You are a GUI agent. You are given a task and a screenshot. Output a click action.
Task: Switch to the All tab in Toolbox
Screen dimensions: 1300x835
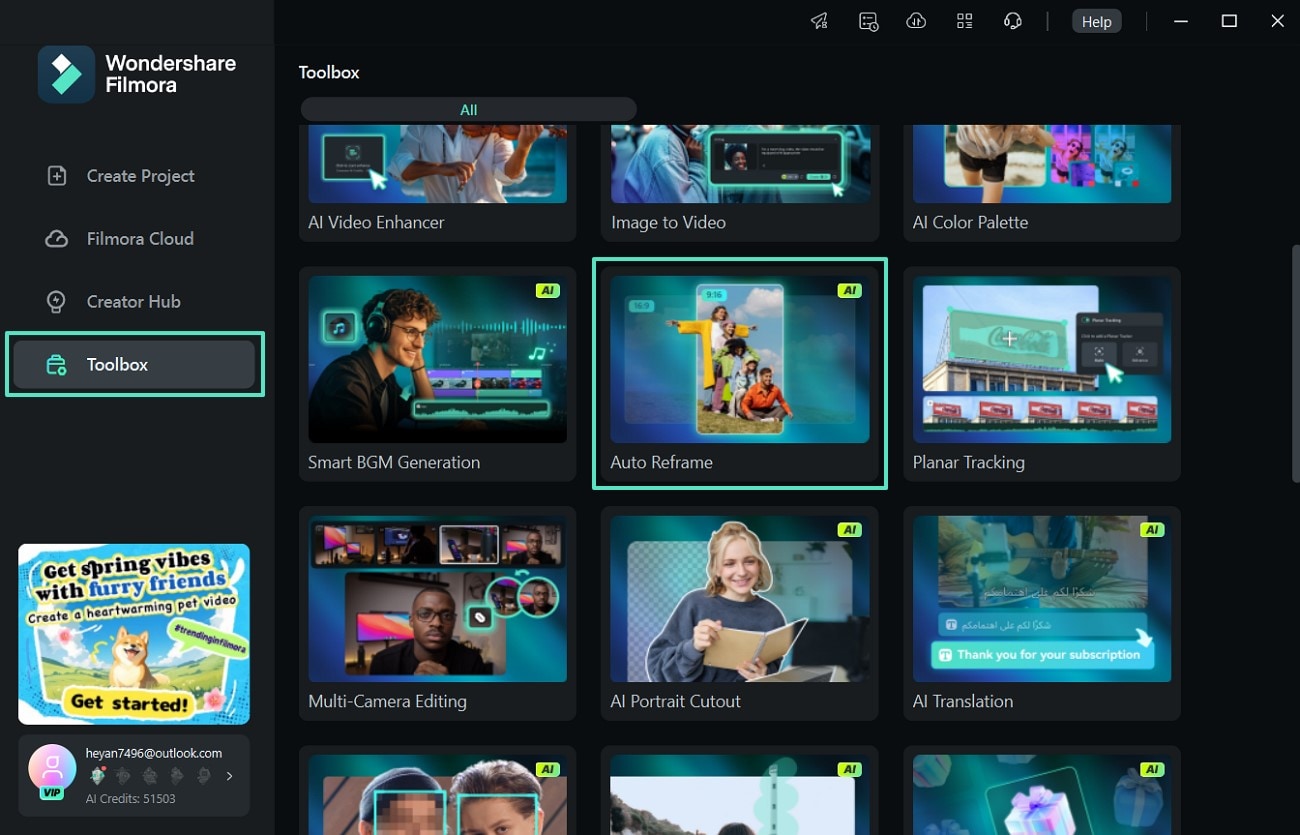point(469,110)
